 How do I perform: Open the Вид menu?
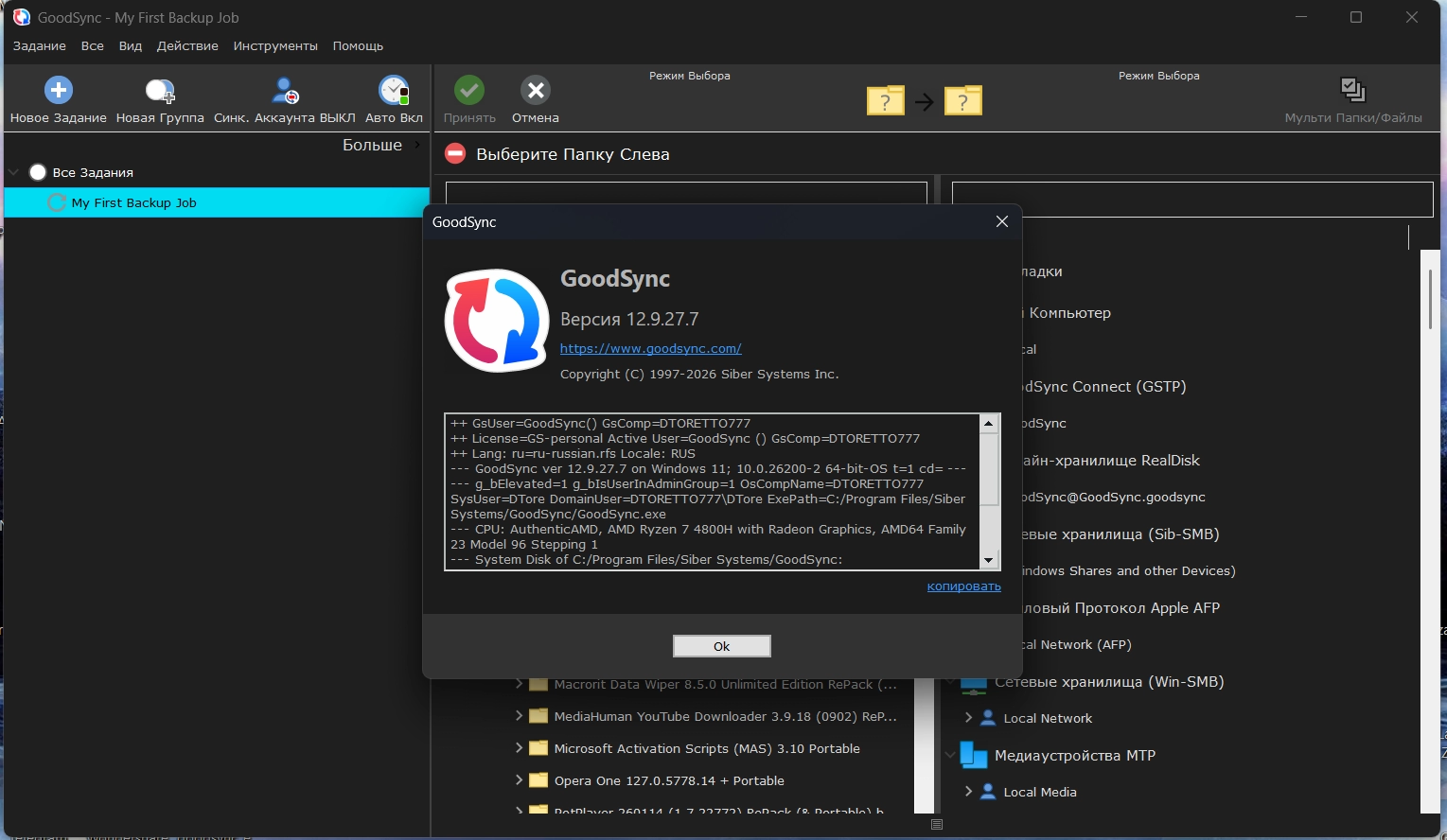pyautogui.click(x=131, y=45)
